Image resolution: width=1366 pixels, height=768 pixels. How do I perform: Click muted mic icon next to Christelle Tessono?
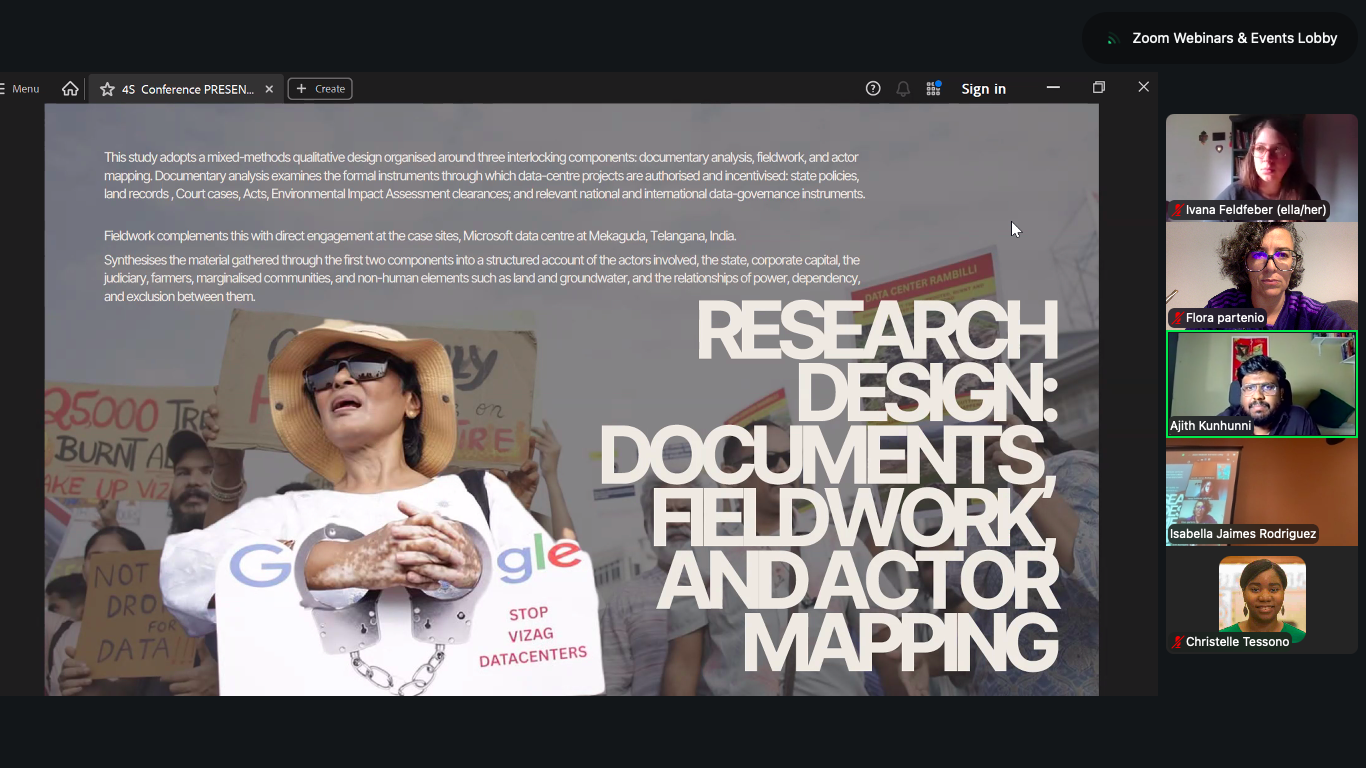coord(1178,642)
